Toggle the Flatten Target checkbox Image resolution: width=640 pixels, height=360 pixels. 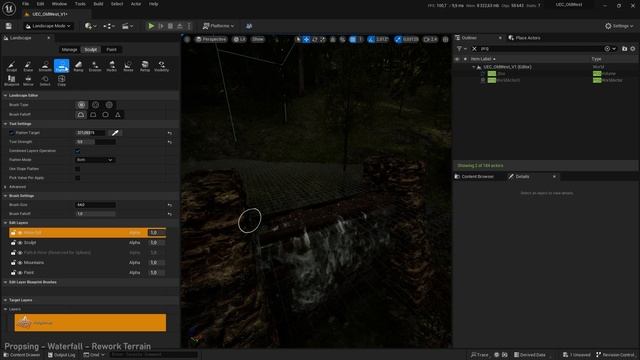click(x=11, y=133)
